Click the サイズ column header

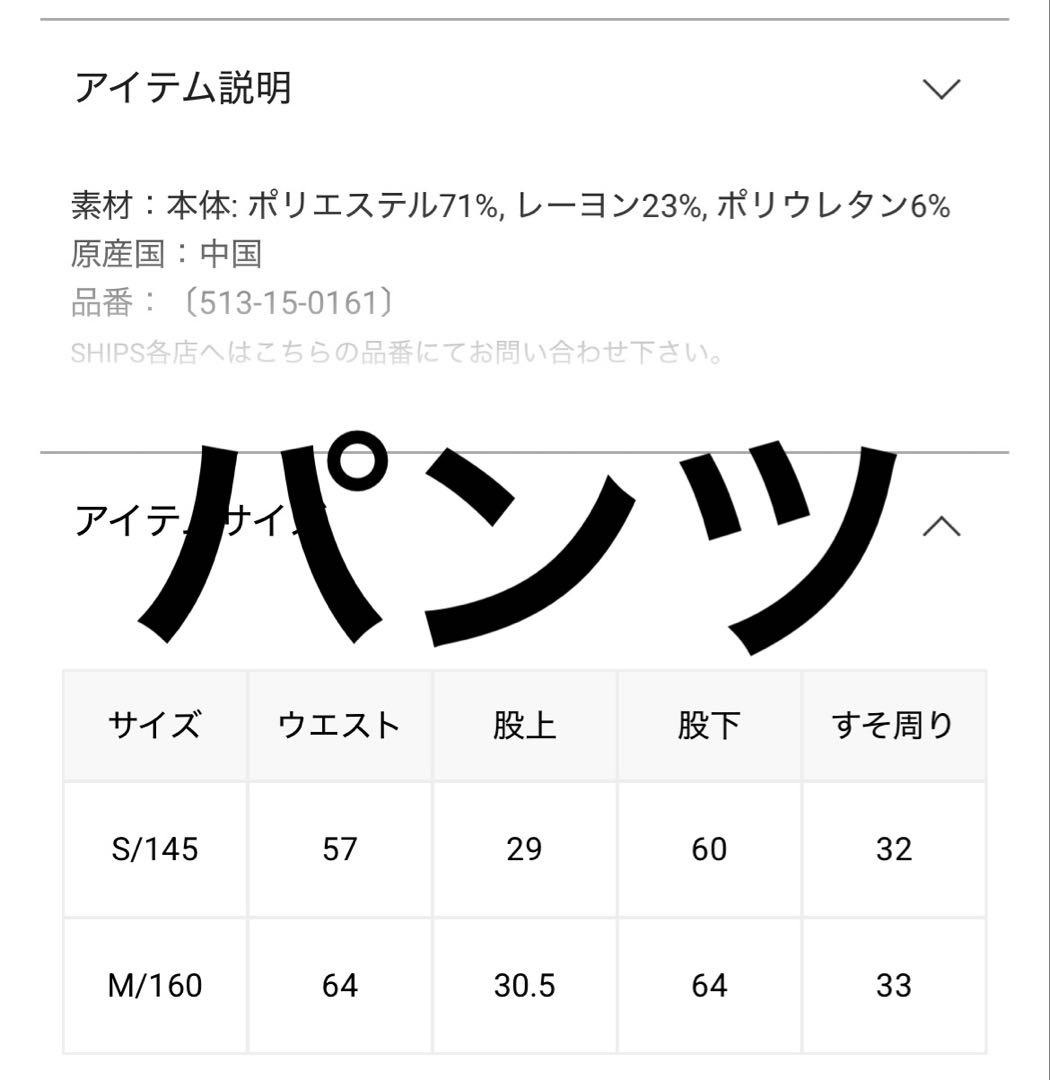click(x=156, y=722)
